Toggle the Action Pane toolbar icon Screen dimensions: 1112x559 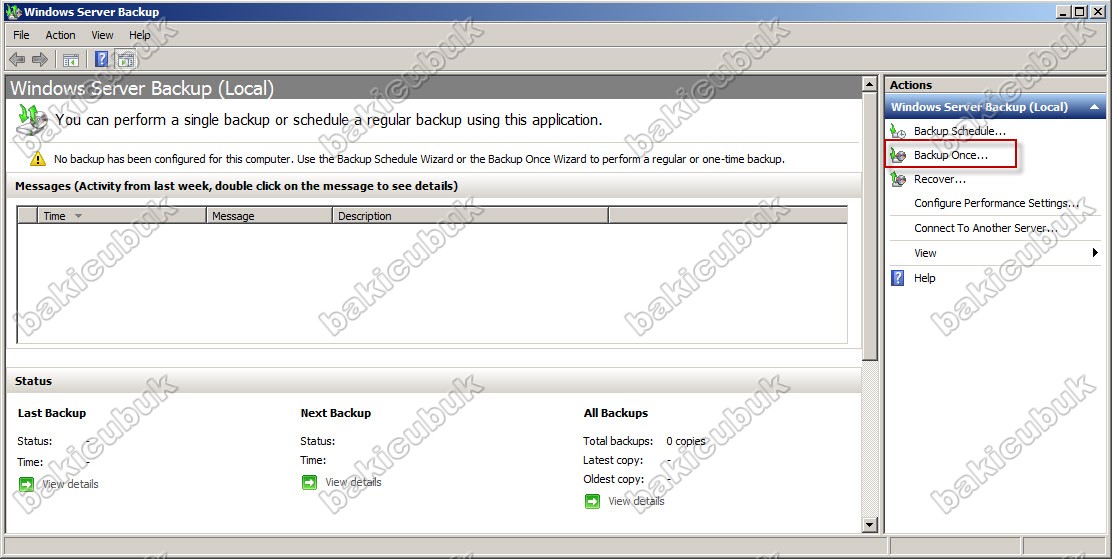pyautogui.click(x=126, y=60)
